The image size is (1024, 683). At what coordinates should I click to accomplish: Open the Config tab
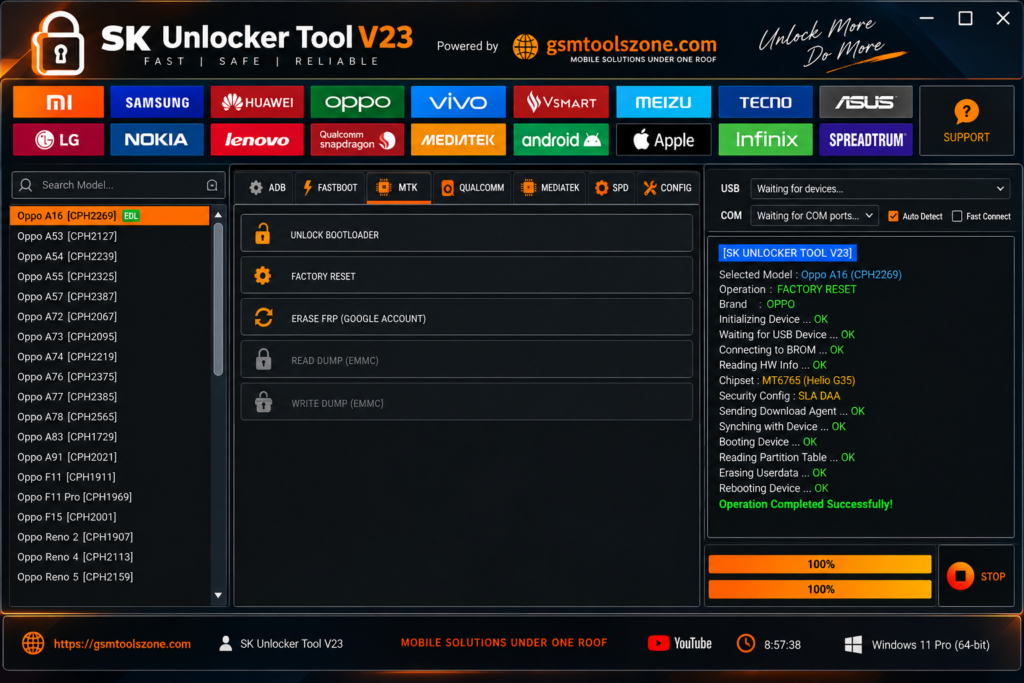coord(667,187)
